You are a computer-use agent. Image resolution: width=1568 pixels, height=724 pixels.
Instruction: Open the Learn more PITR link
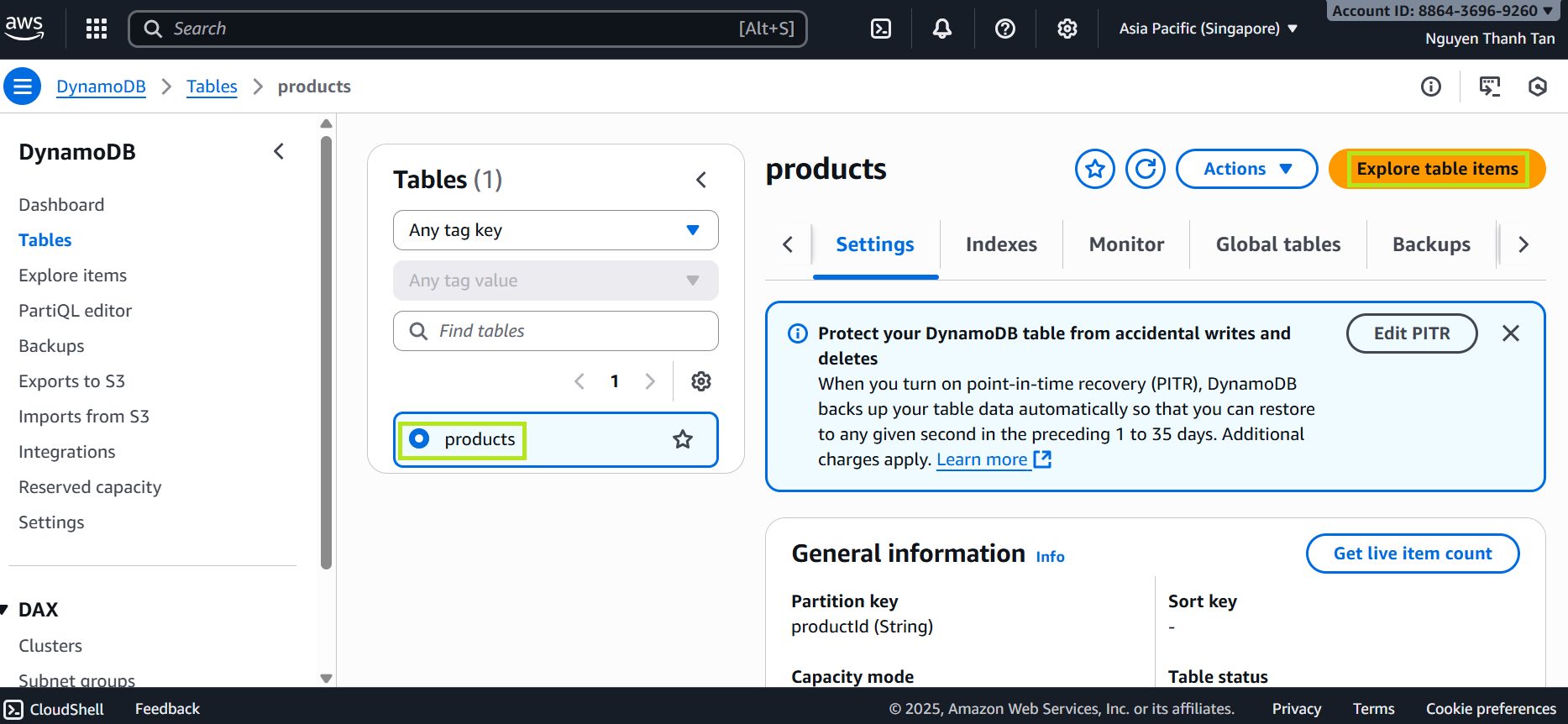(982, 459)
